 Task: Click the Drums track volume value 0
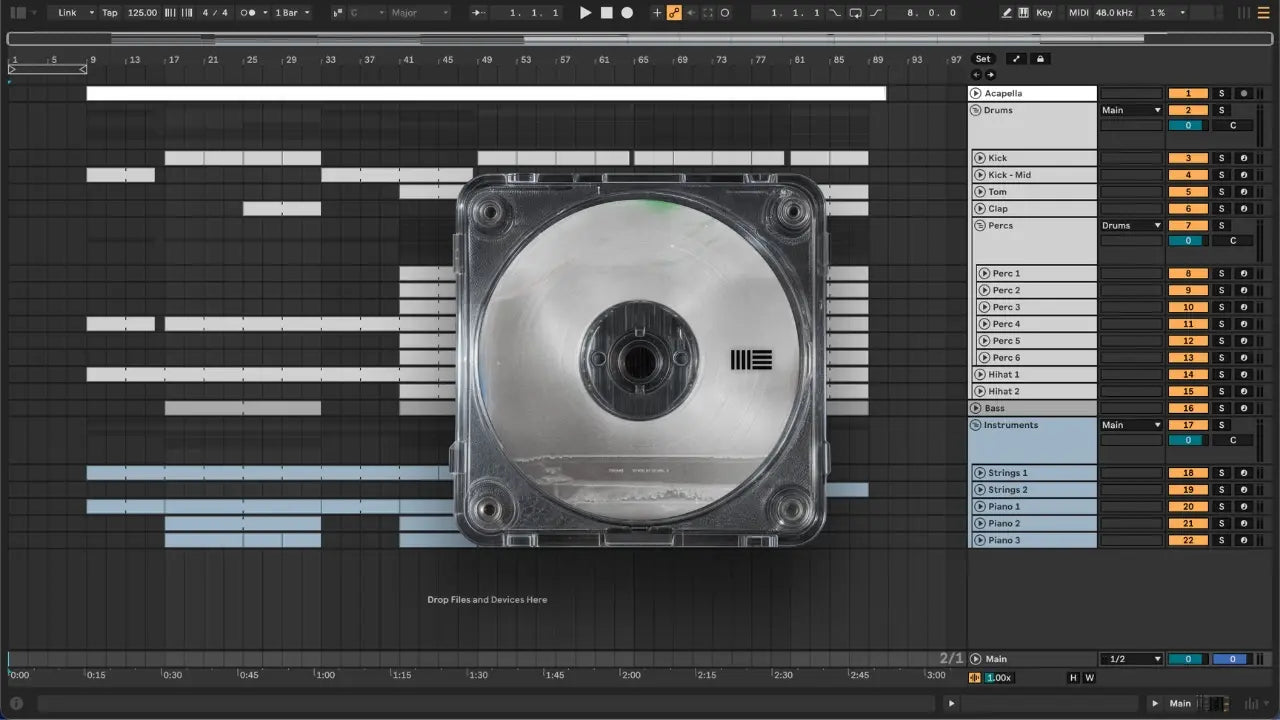pos(1188,126)
